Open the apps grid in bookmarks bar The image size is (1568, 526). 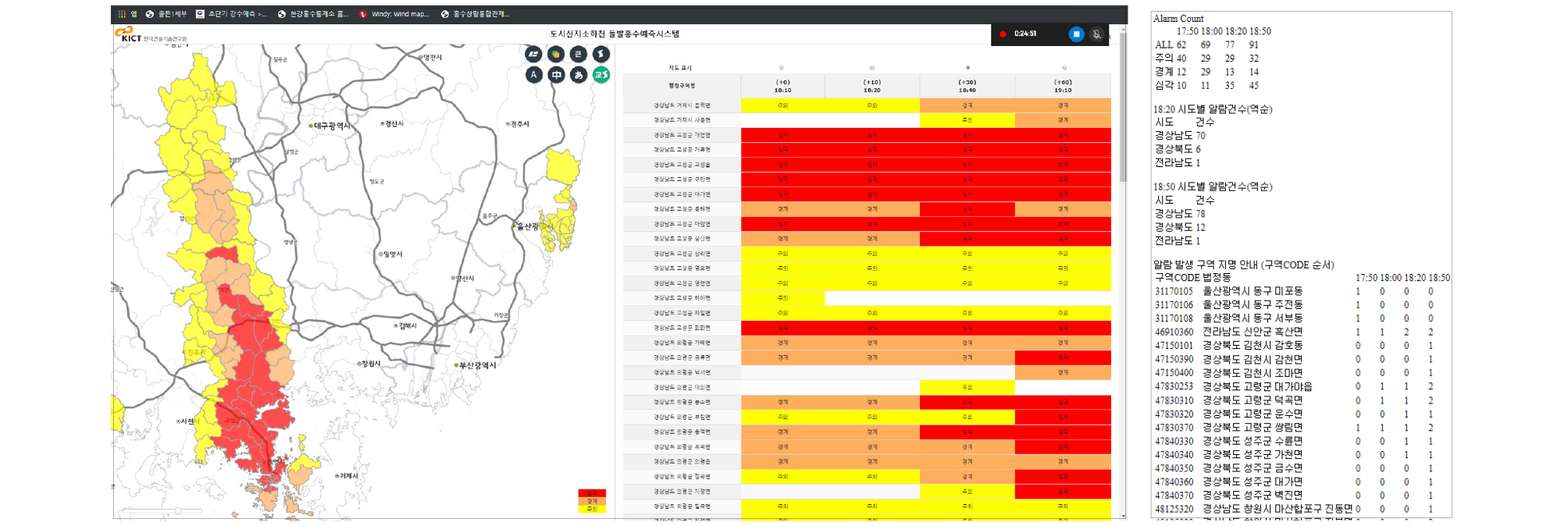(x=122, y=14)
